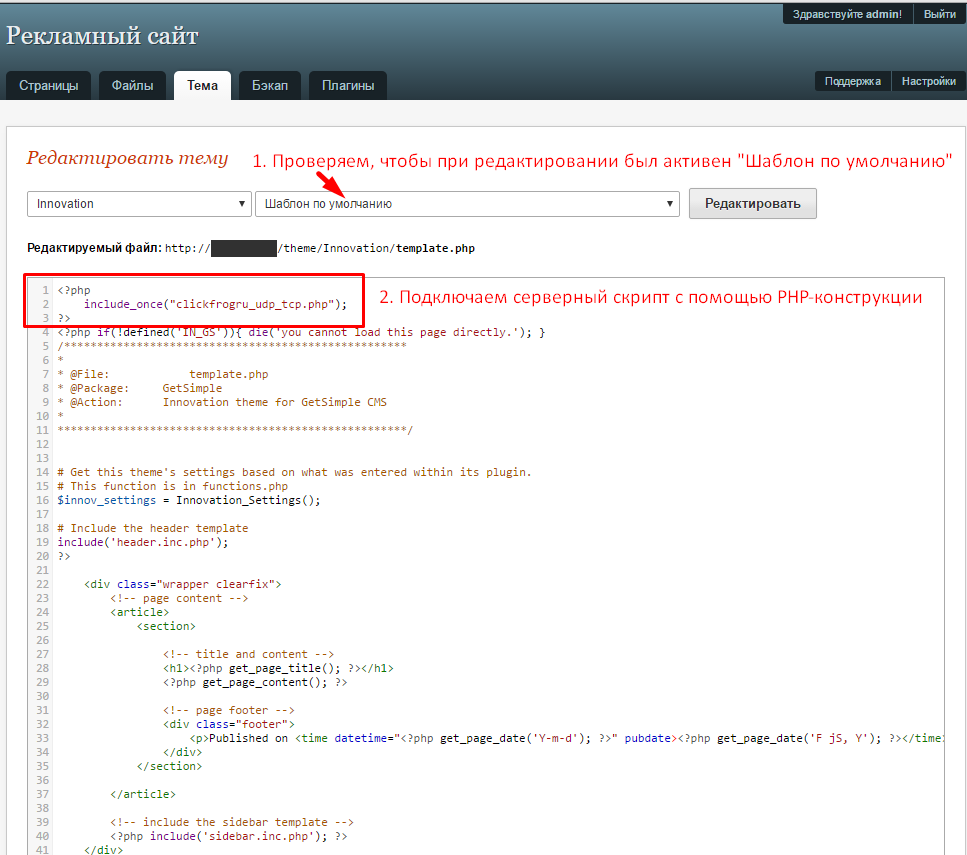Click the $innov_settings line in the editor
Viewport: 967px width, 855px height.
[189, 500]
